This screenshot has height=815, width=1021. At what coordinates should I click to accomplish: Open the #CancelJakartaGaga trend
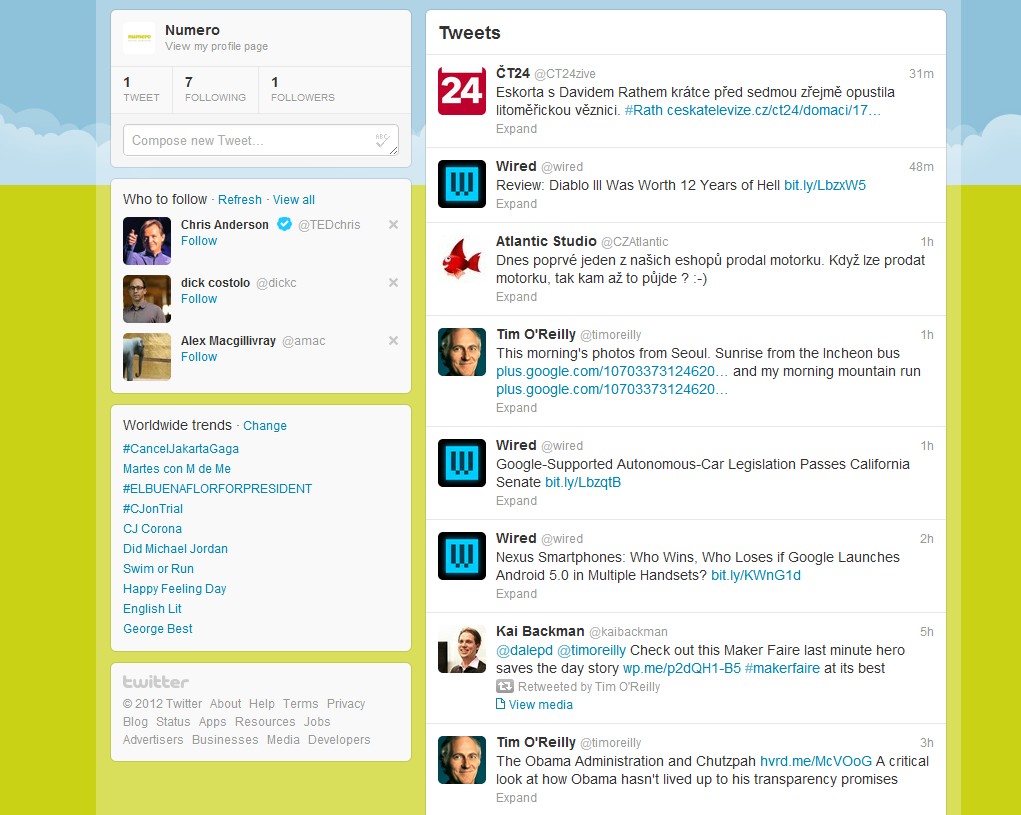[181, 449]
